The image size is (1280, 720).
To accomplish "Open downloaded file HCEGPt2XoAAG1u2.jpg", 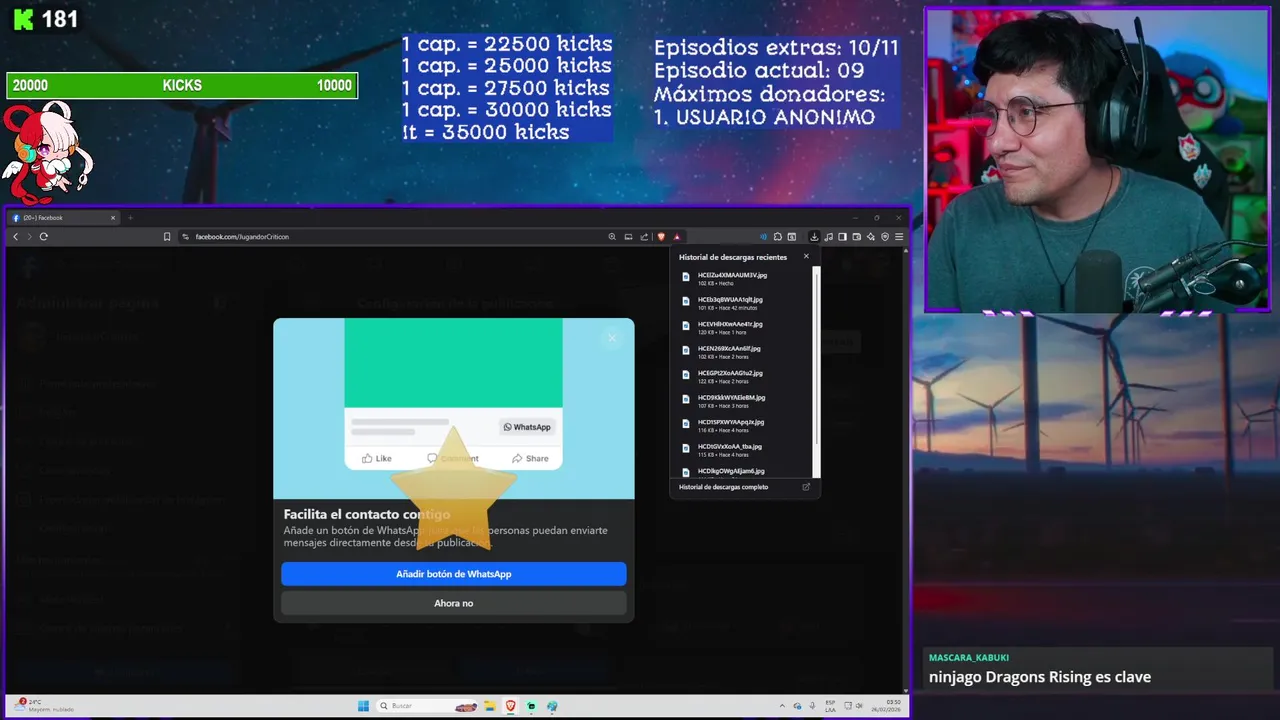I will (730, 373).
